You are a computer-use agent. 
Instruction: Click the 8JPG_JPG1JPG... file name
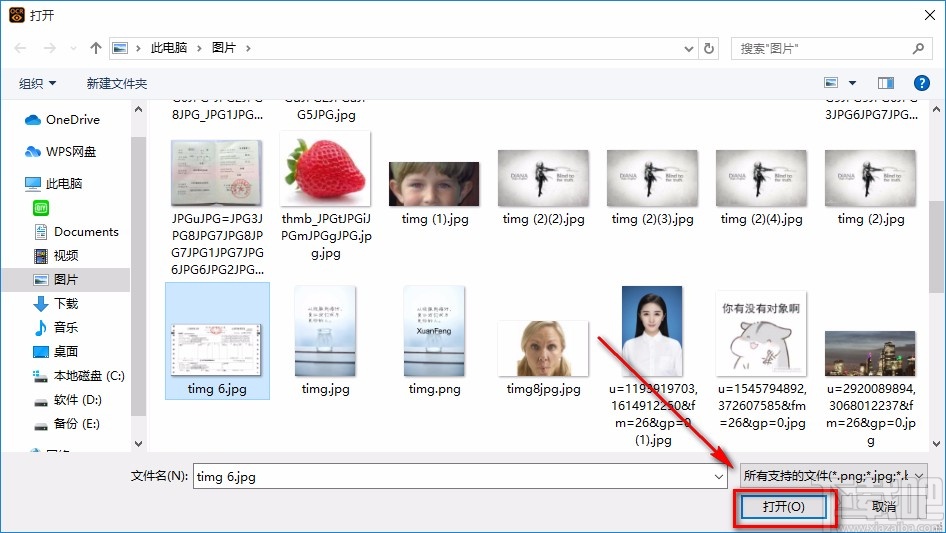[217, 115]
